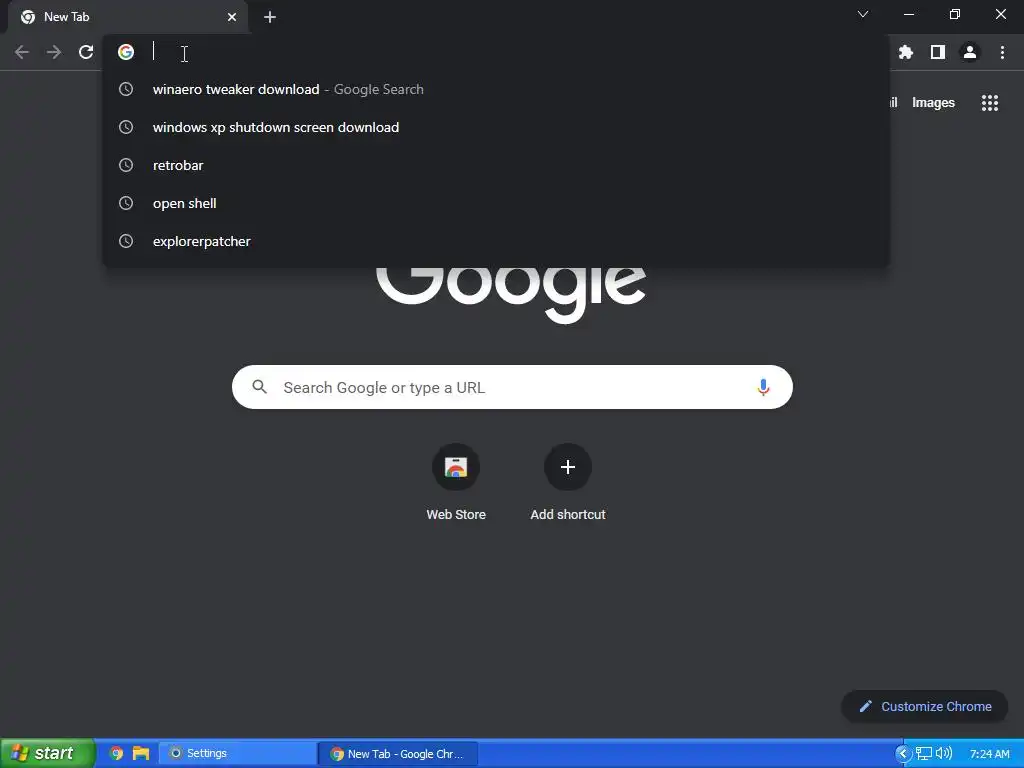1024x768 pixels.
Task: Open the Extensions puzzle icon
Action: [906, 52]
